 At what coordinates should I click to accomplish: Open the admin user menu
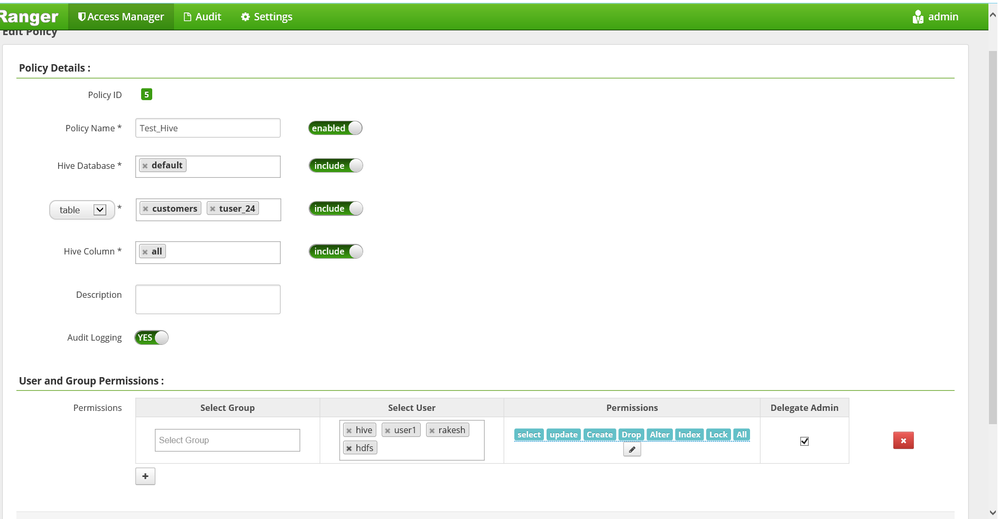tap(935, 17)
